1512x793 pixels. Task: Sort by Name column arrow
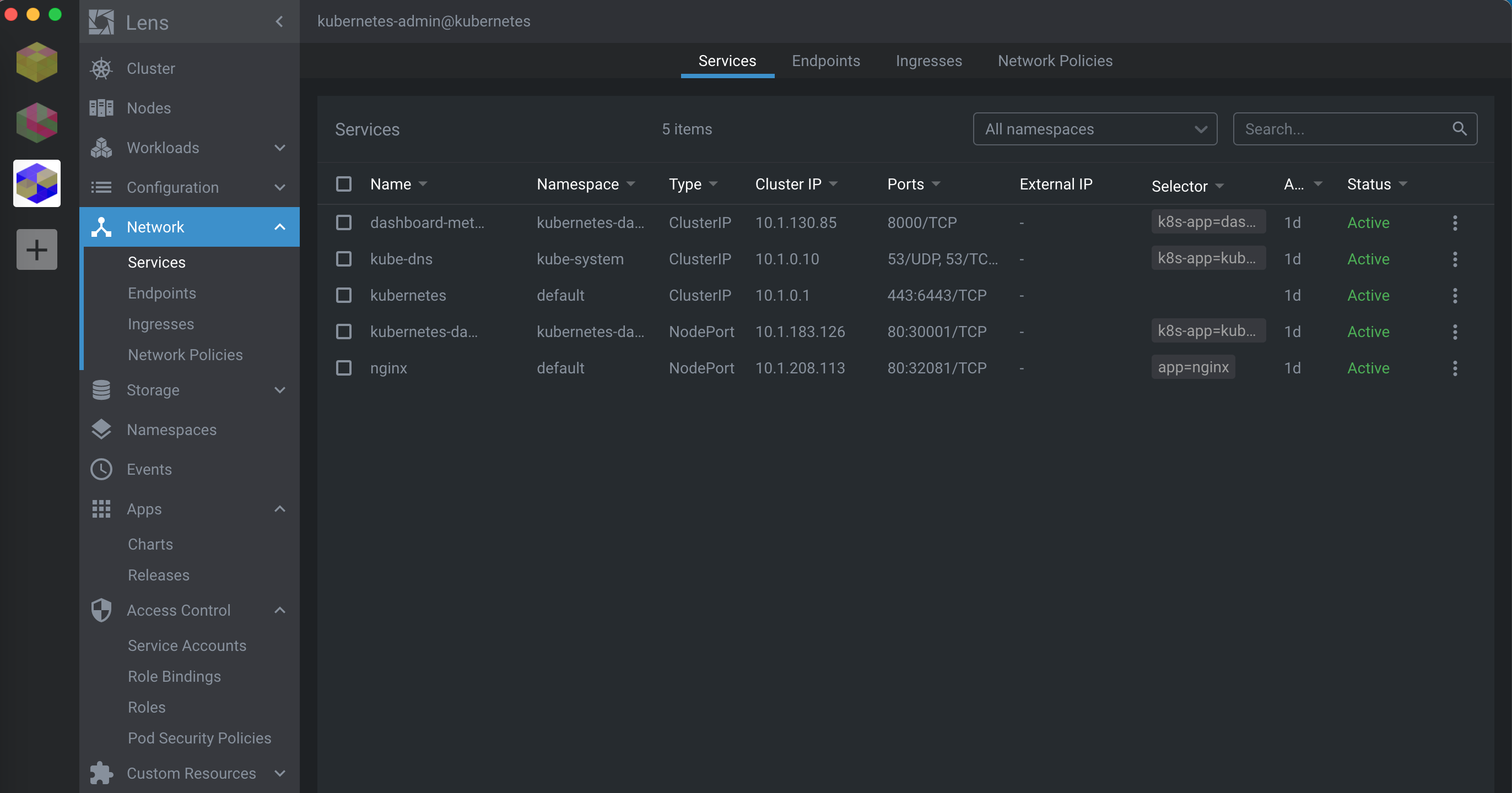point(423,184)
